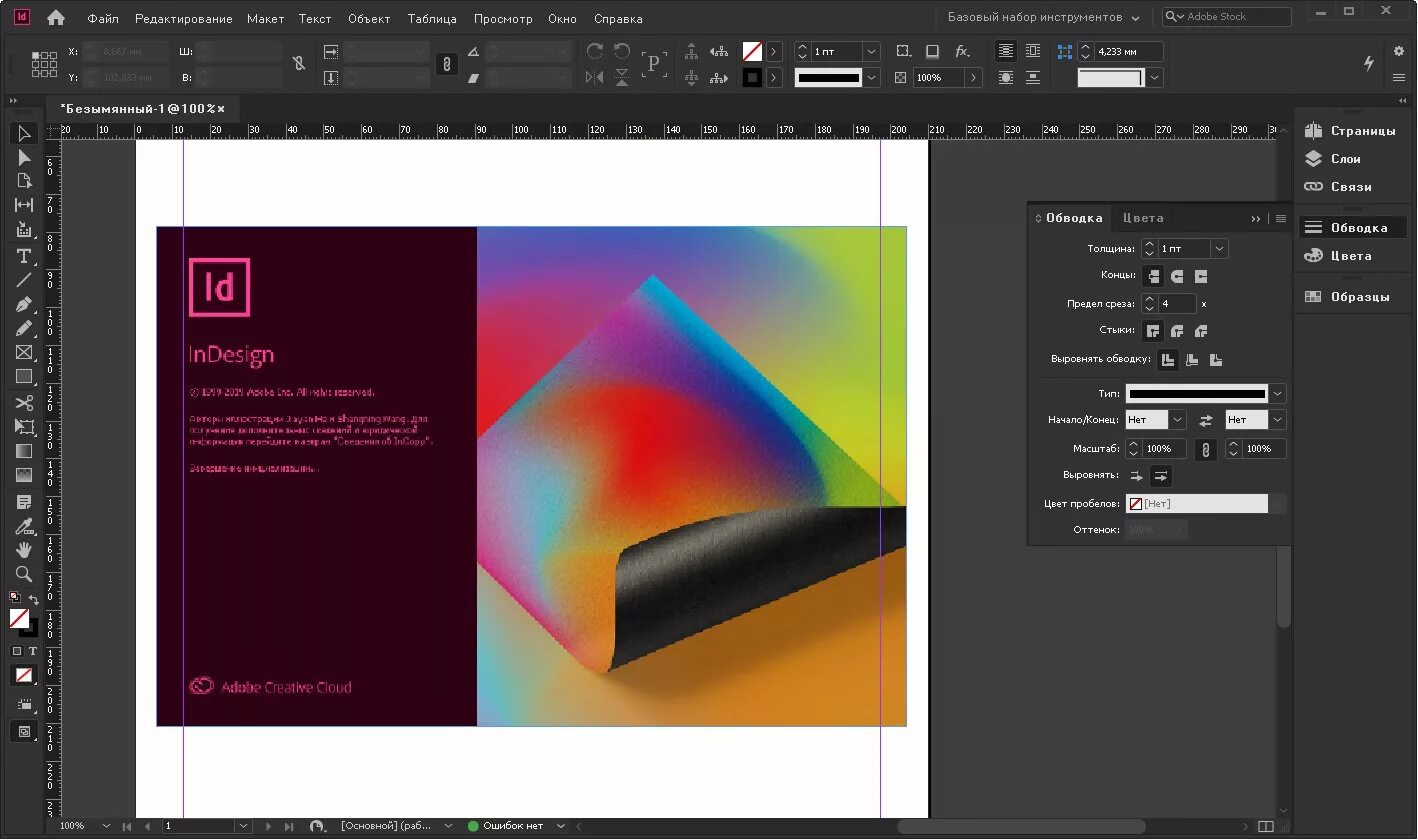Open the Layers (Слои) panel
The height and width of the screenshot is (840, 1418).
pos(1347,158)
